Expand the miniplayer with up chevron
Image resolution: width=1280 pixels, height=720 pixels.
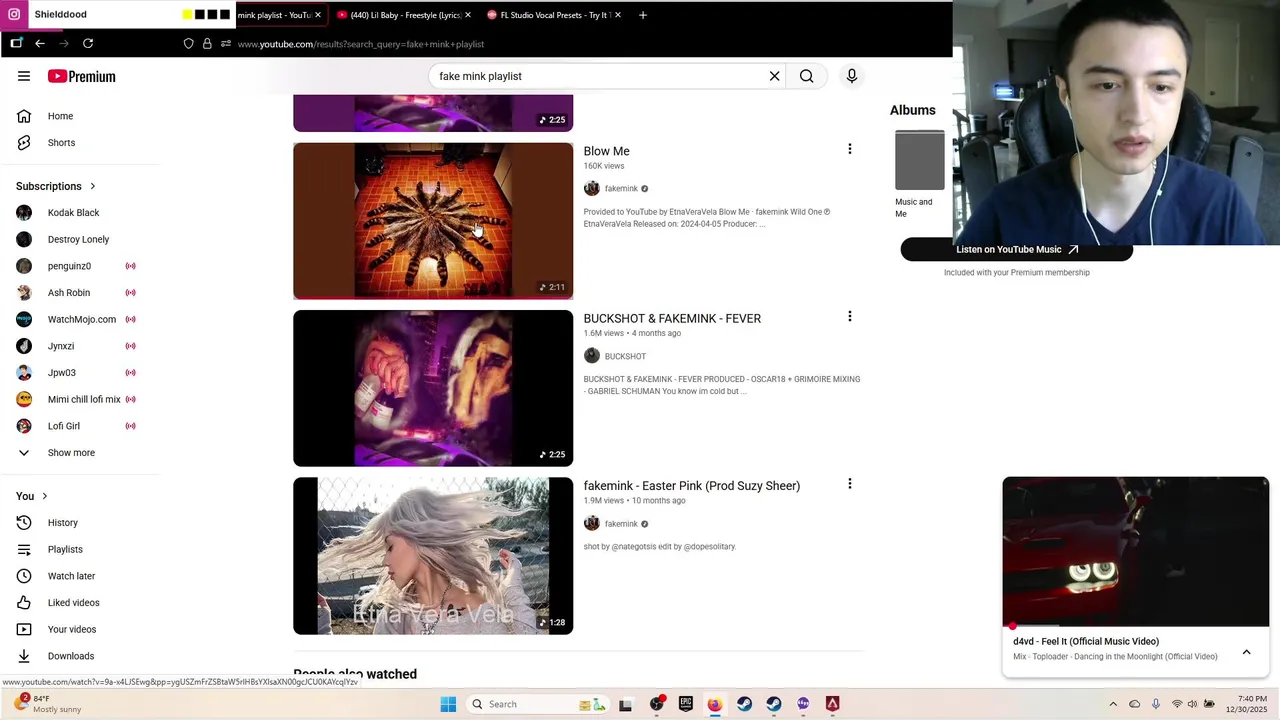pos(1246,652)
